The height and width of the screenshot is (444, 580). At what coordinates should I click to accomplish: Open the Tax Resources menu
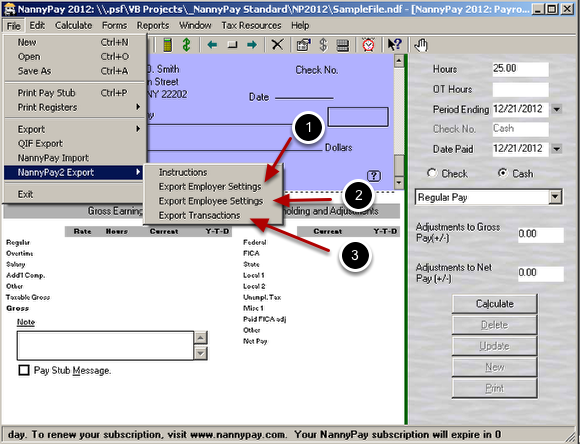[x=251, y=26]
